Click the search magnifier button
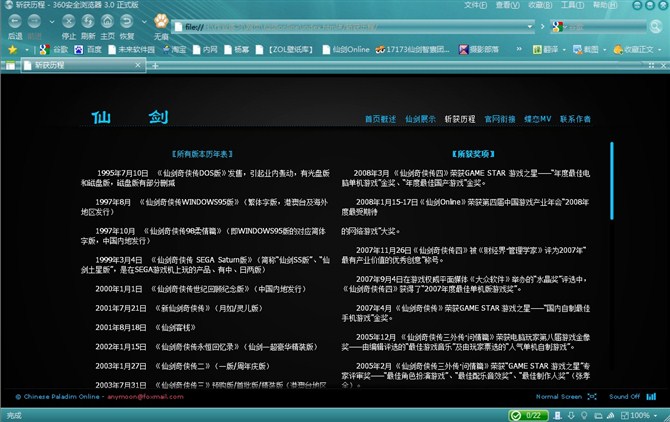This screenshot has height=422, width=670. (x=655, y=27)
